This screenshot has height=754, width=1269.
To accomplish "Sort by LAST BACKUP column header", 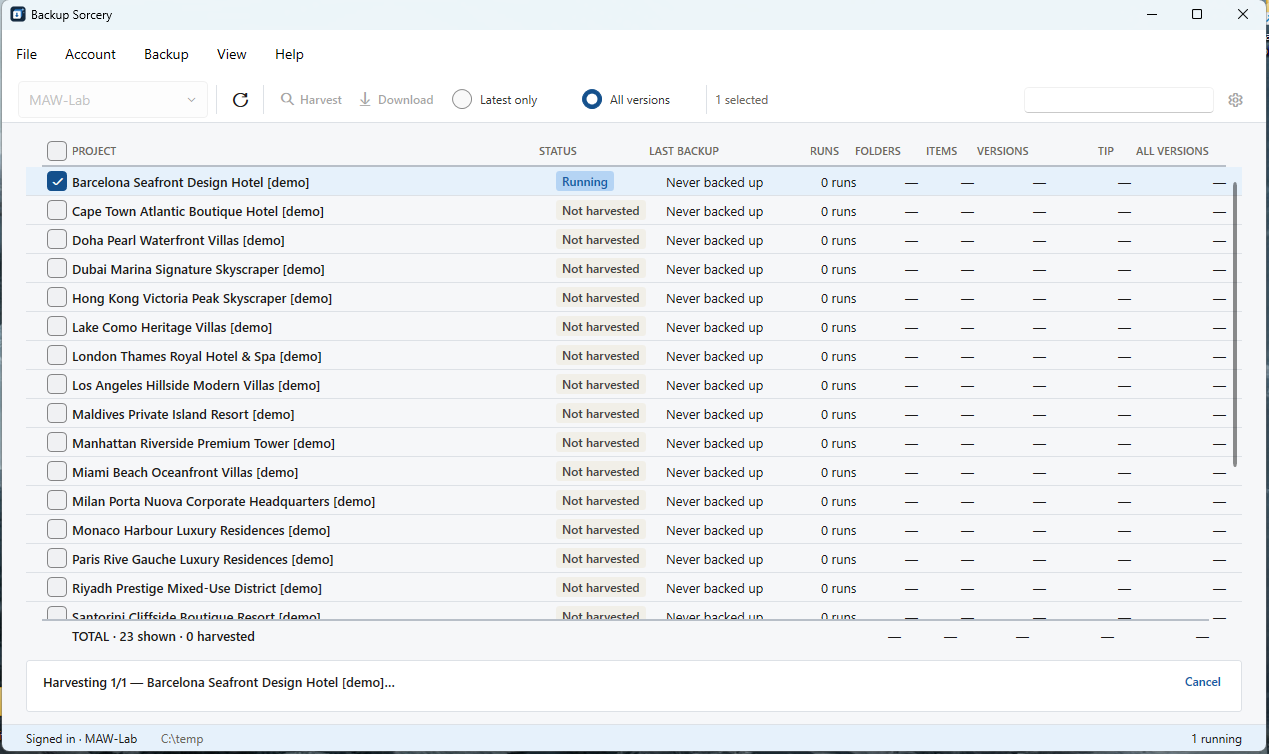I will pyautogui.click(x=684, y=151).
